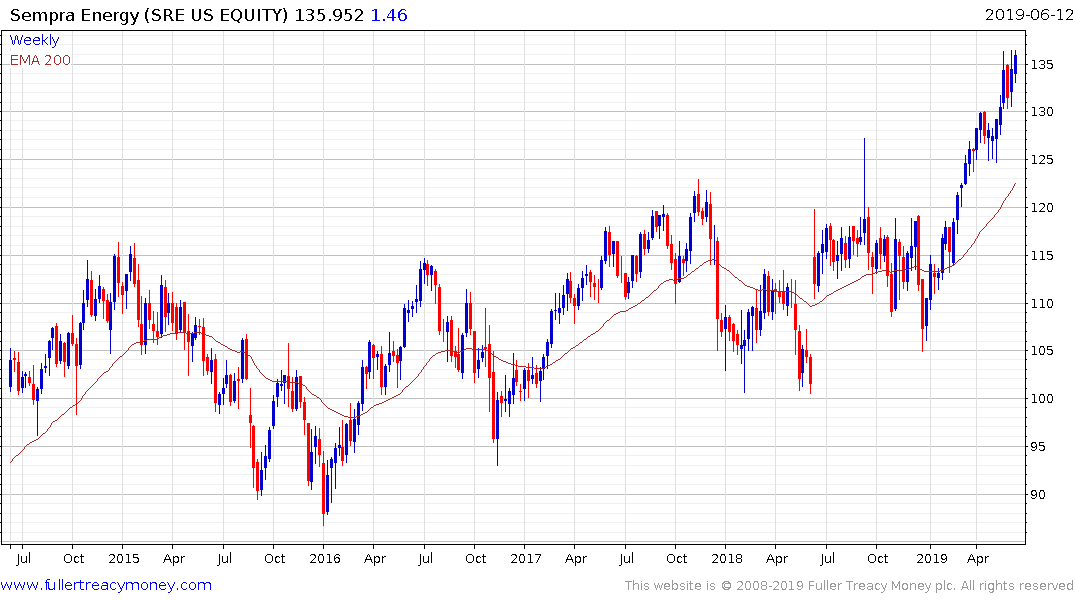Open the www.fullertreacymoney.com link
Viewport: 1075px width, 600px height.
pyautogui.click(x=106, y=585)
